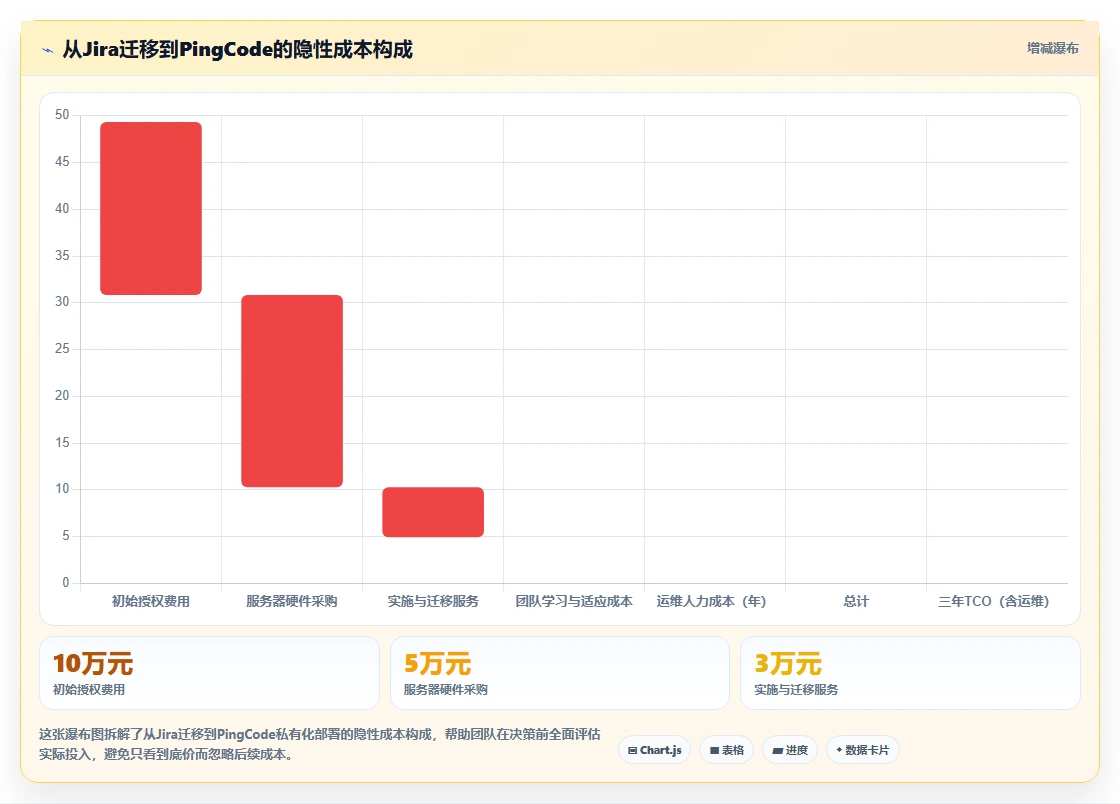Click the 3万元 data card
The height and width of the screenshot is (804, 1120).
911,673
